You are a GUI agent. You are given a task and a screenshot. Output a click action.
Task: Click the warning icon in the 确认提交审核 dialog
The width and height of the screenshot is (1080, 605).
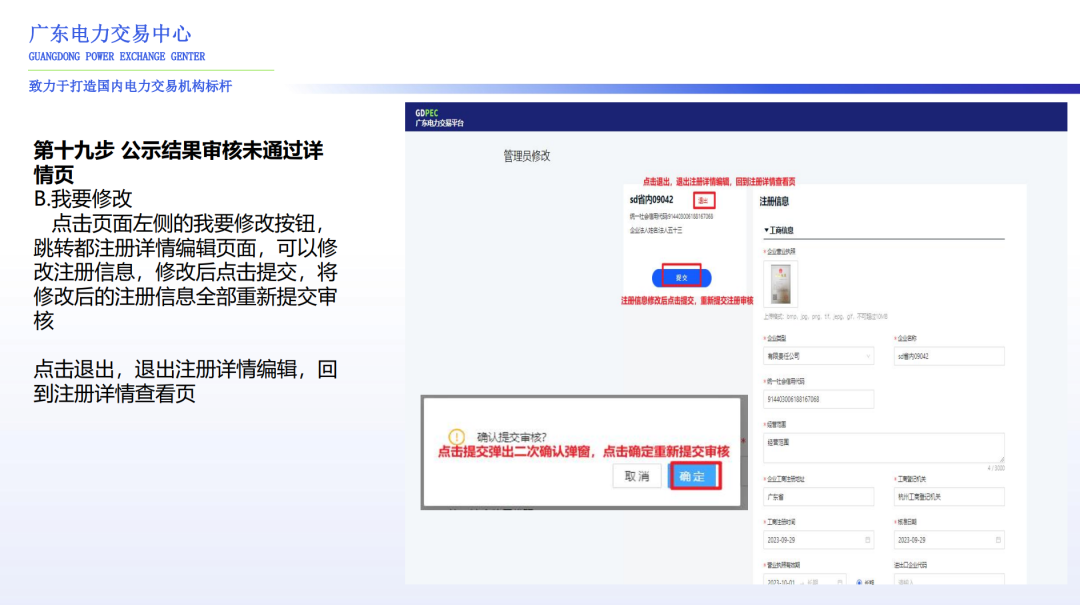point(458,434)
